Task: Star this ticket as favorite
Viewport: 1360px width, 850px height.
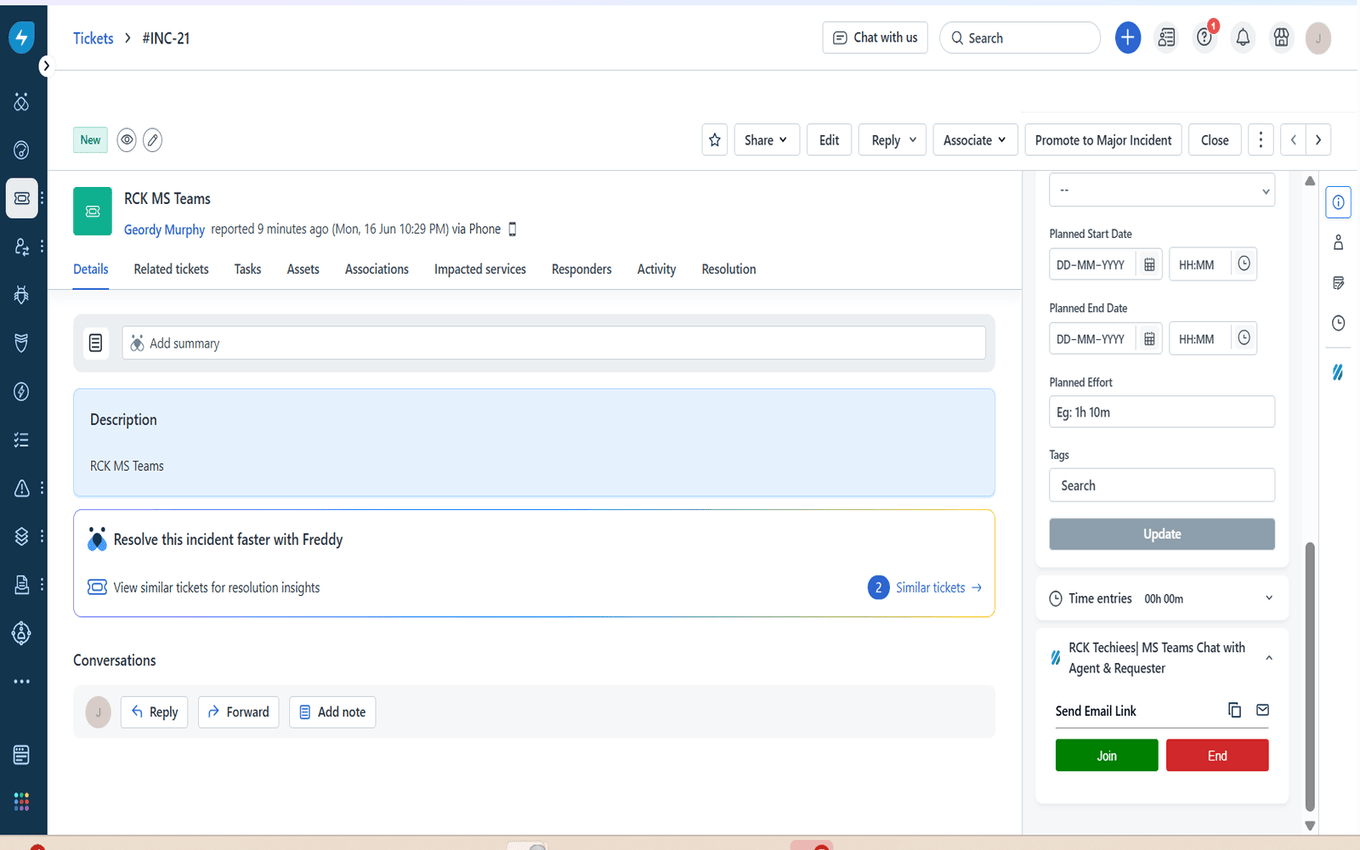Action: pos(714,140)
